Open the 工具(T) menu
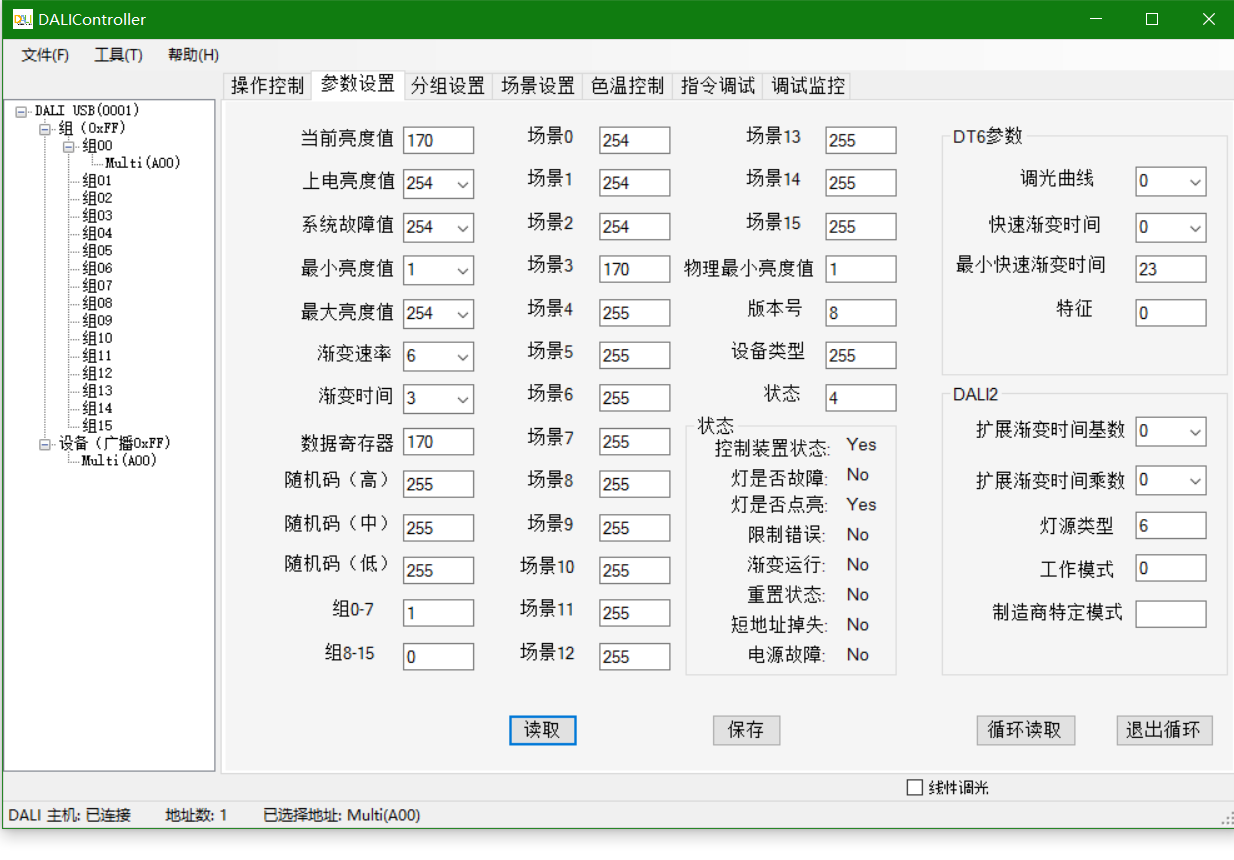Screen dimensions: 1234x860 [118, 55]
